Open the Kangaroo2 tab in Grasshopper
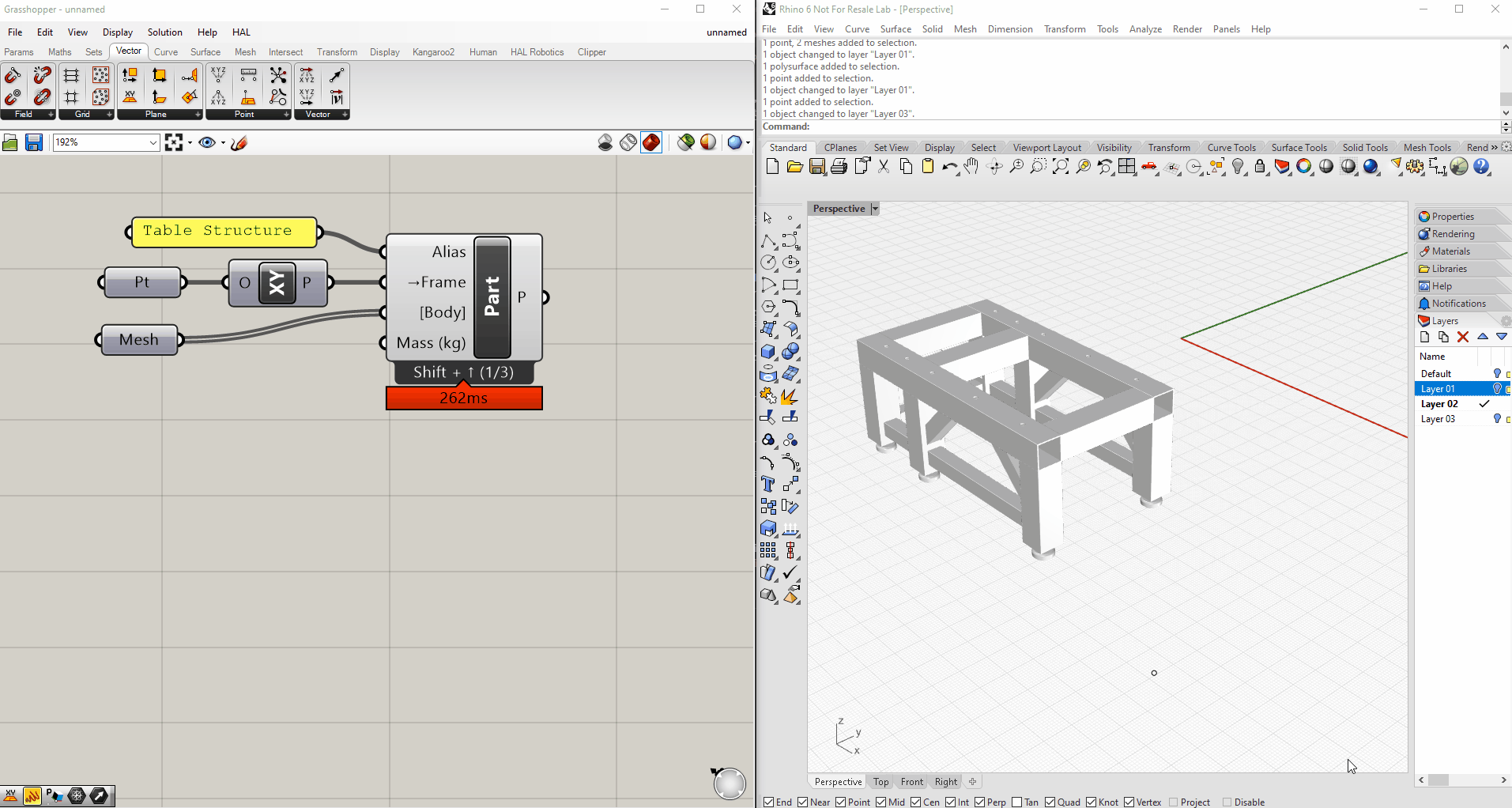The image size is (1512, 808). (433, 52)
